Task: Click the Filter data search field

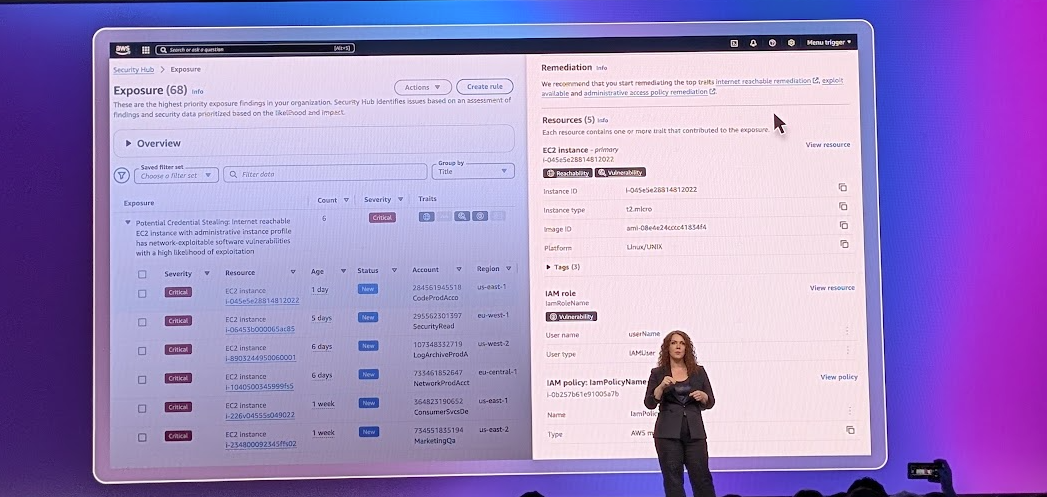Action: [325, 174]
